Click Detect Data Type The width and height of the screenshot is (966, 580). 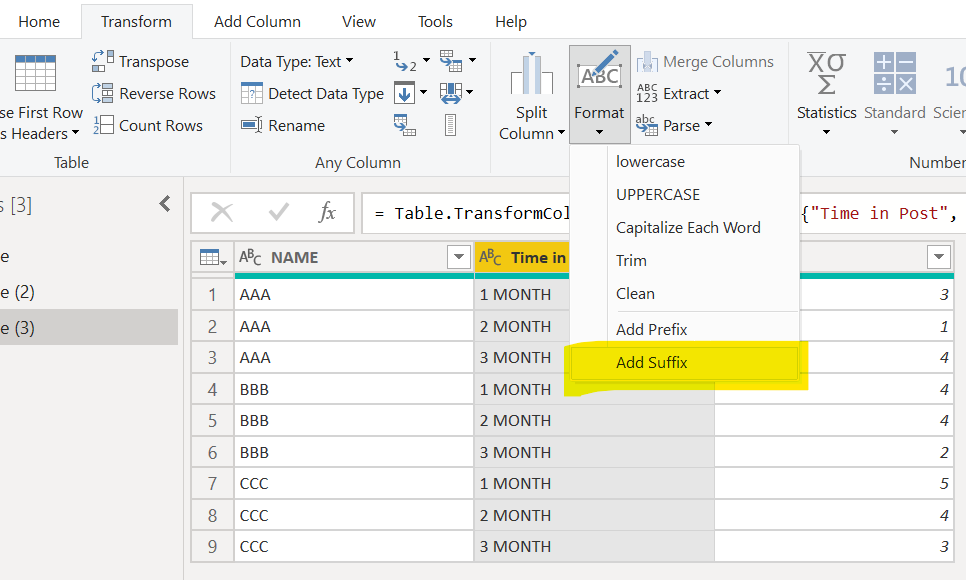(312, 93)
